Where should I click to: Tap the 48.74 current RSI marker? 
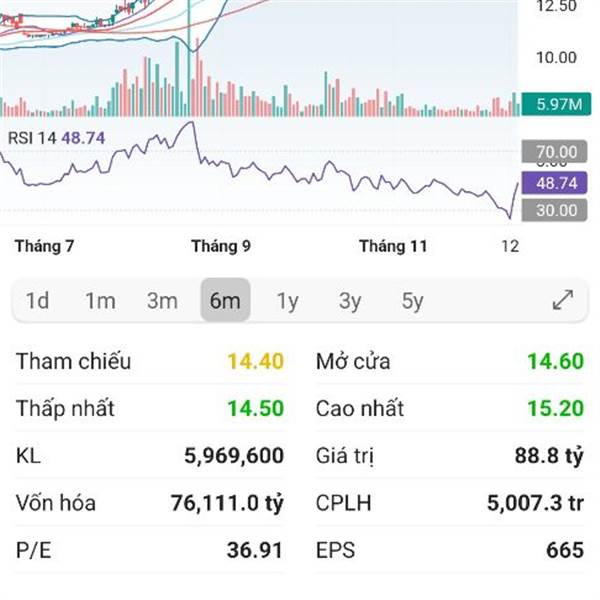click(556, 183)
